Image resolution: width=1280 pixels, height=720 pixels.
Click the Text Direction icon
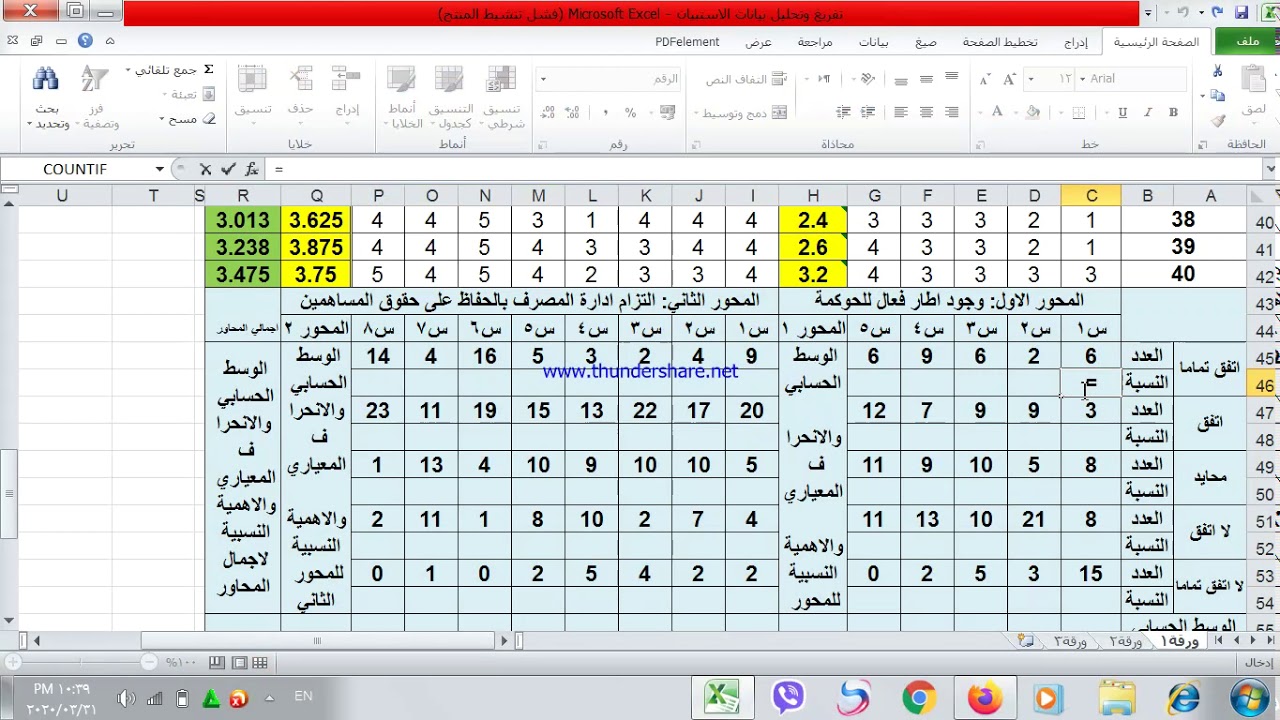click(824, 79)
